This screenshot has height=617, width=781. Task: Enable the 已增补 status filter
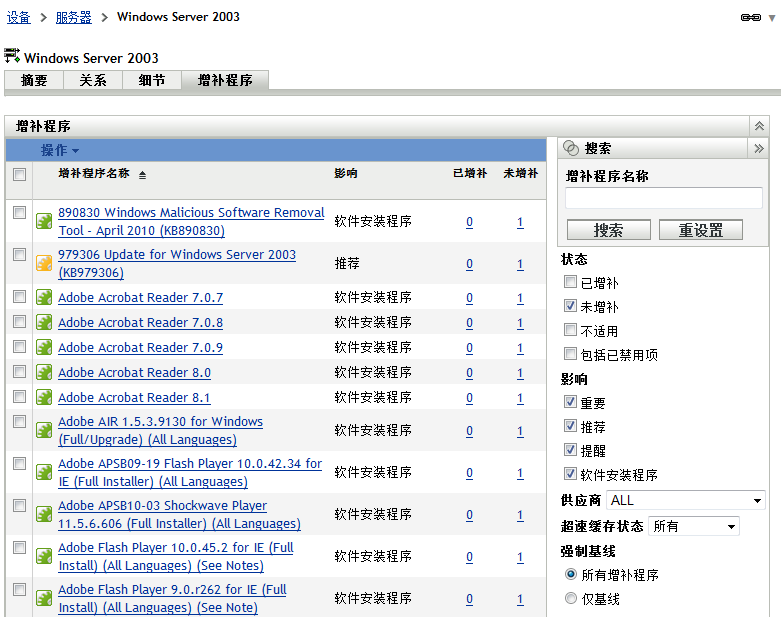point(570,282)
